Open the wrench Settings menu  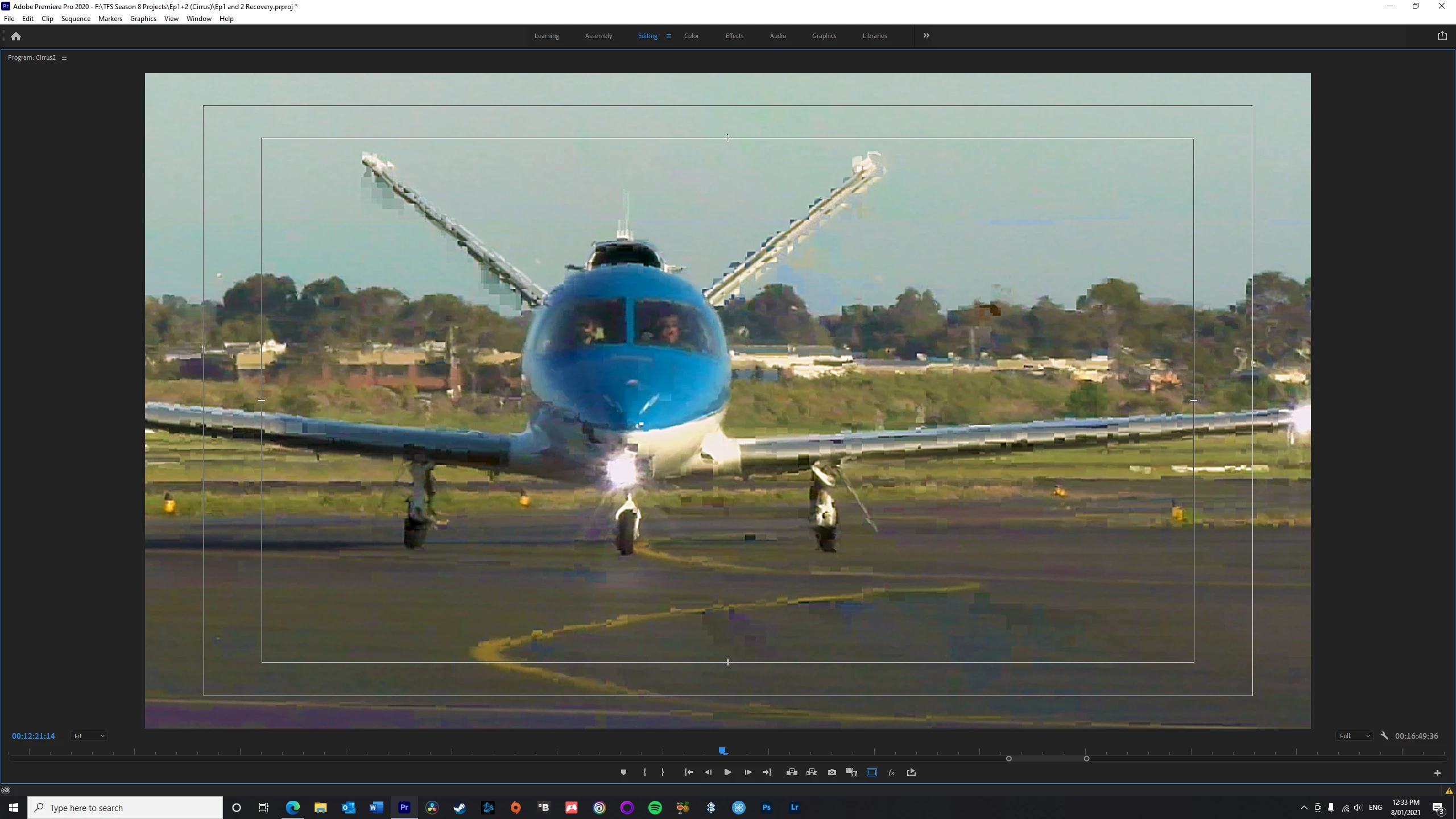coord(1384,736)
